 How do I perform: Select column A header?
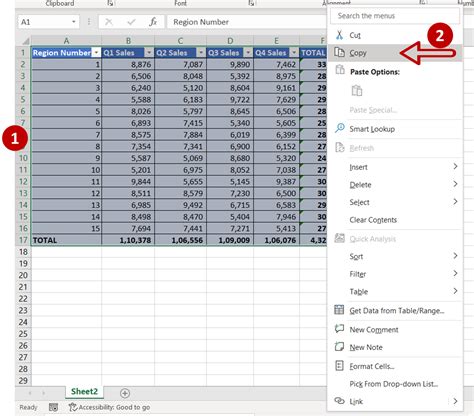(66, 41)
